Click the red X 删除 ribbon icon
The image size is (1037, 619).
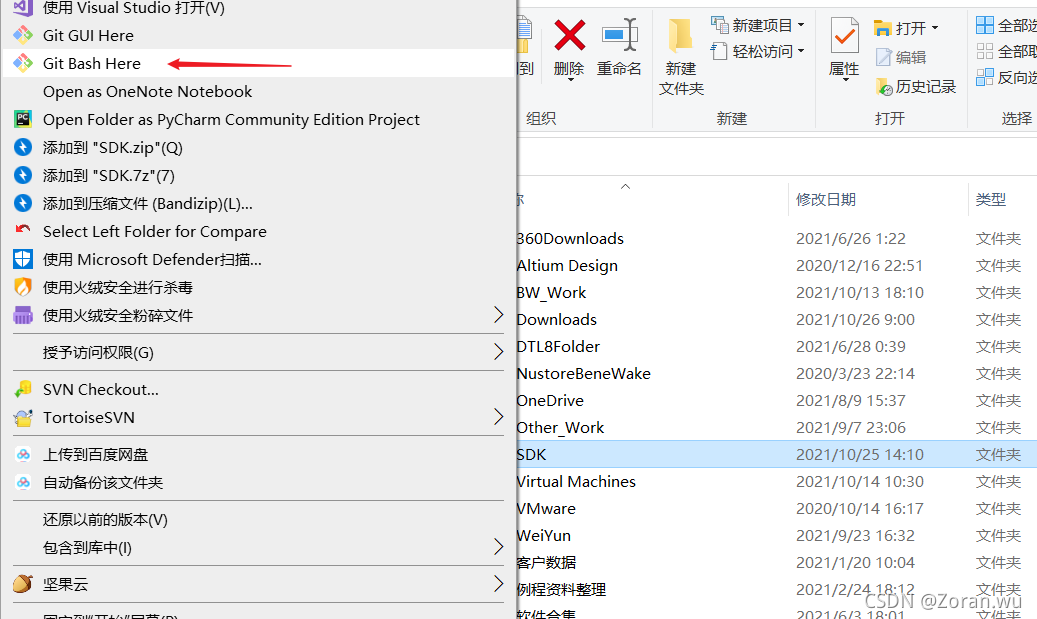click(x=569, y=35)
